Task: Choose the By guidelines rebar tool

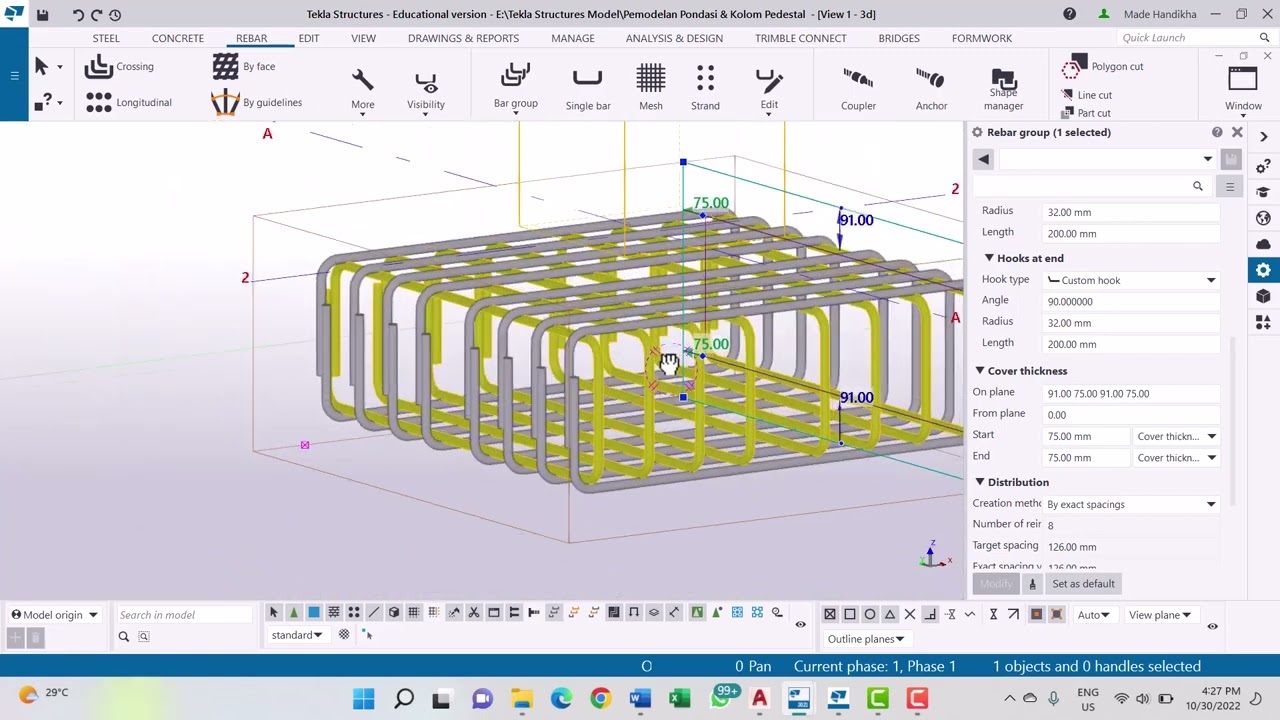Action: [x=256, y=102]
